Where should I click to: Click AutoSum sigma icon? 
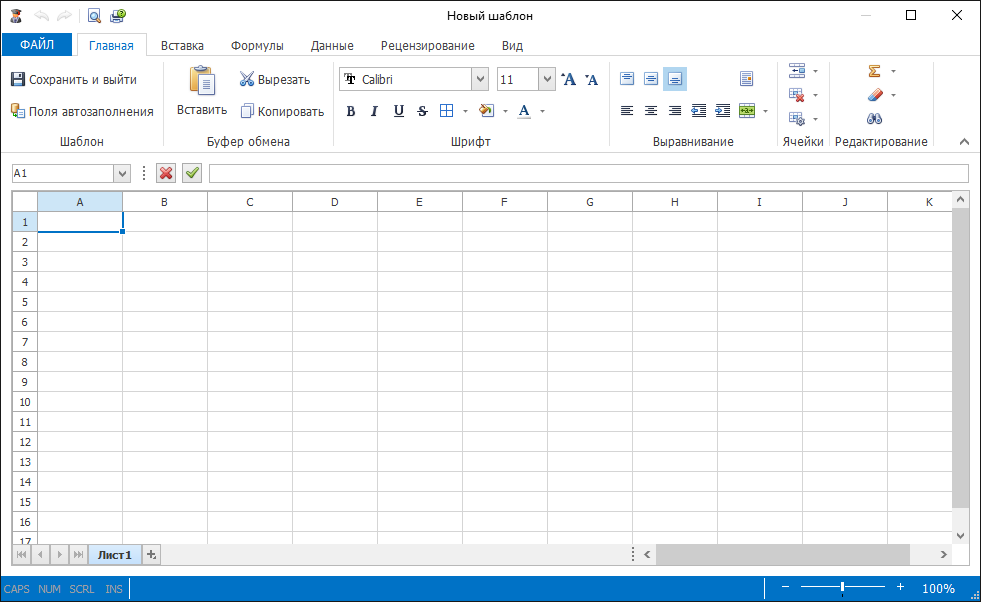click(x=875, y=71)
